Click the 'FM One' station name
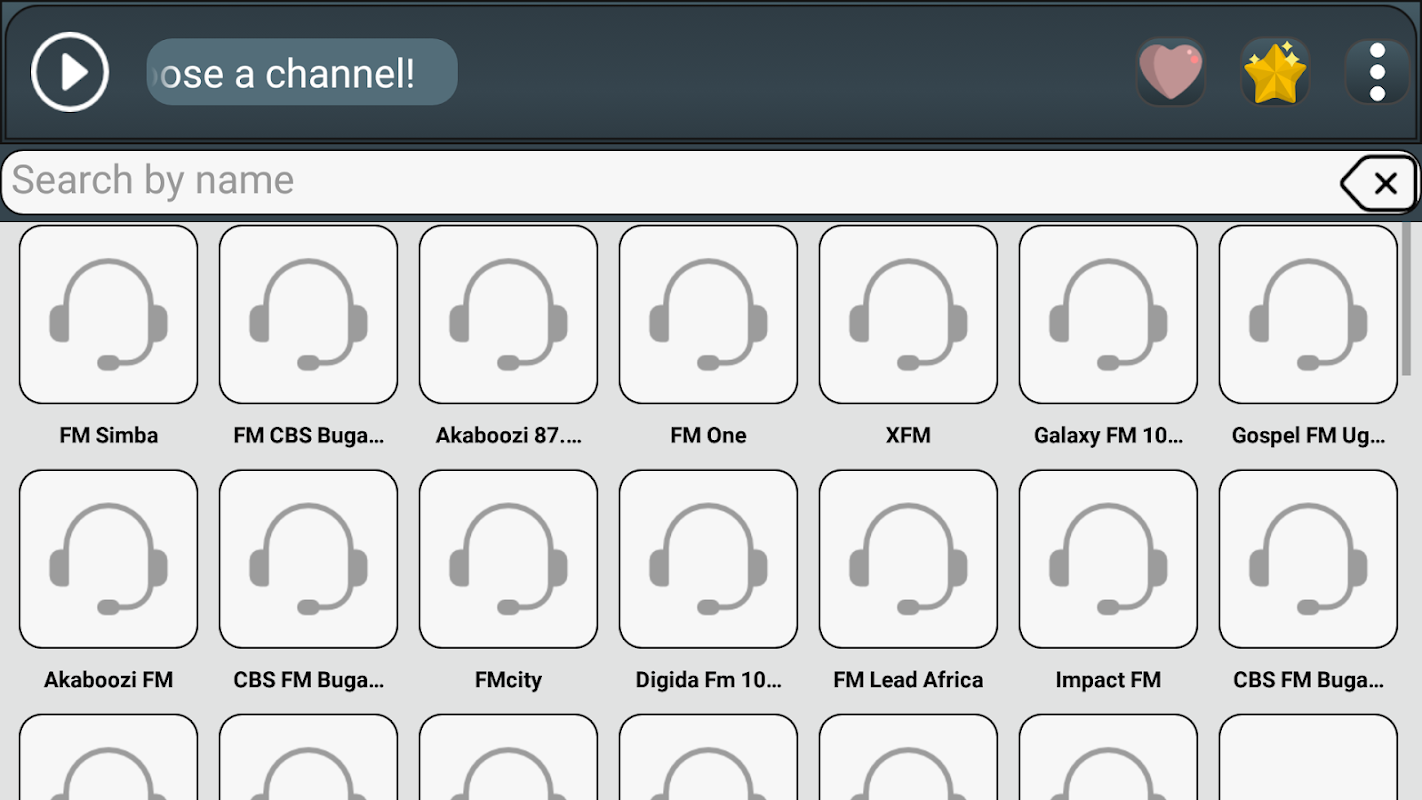Image resolution: width=1422 pixels, height=800 pixels. click(x=709, y=435)
